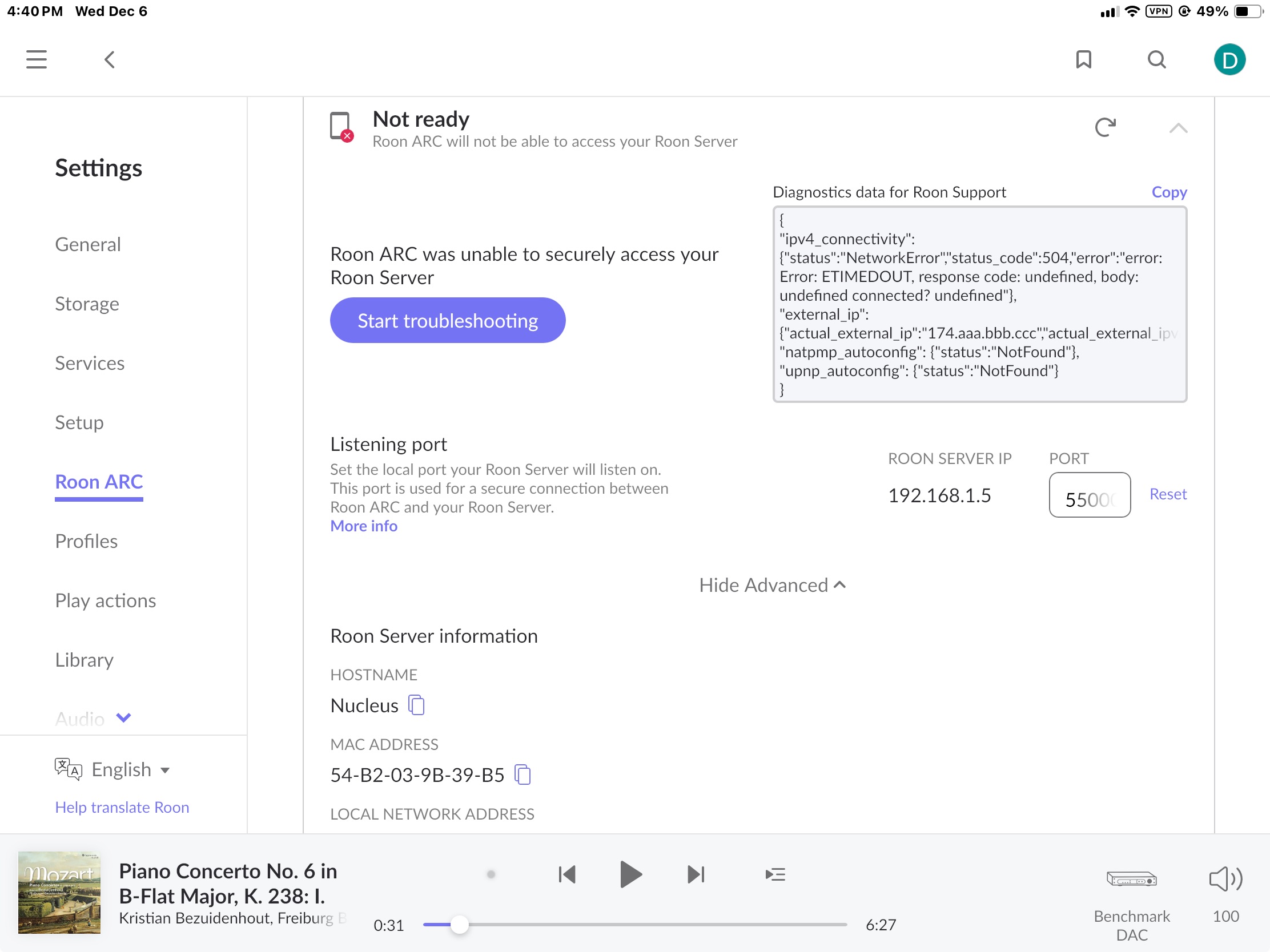Collapse the Not ready status panel
This screenshot has width=1270, height=952.
tap(1178, 128)
